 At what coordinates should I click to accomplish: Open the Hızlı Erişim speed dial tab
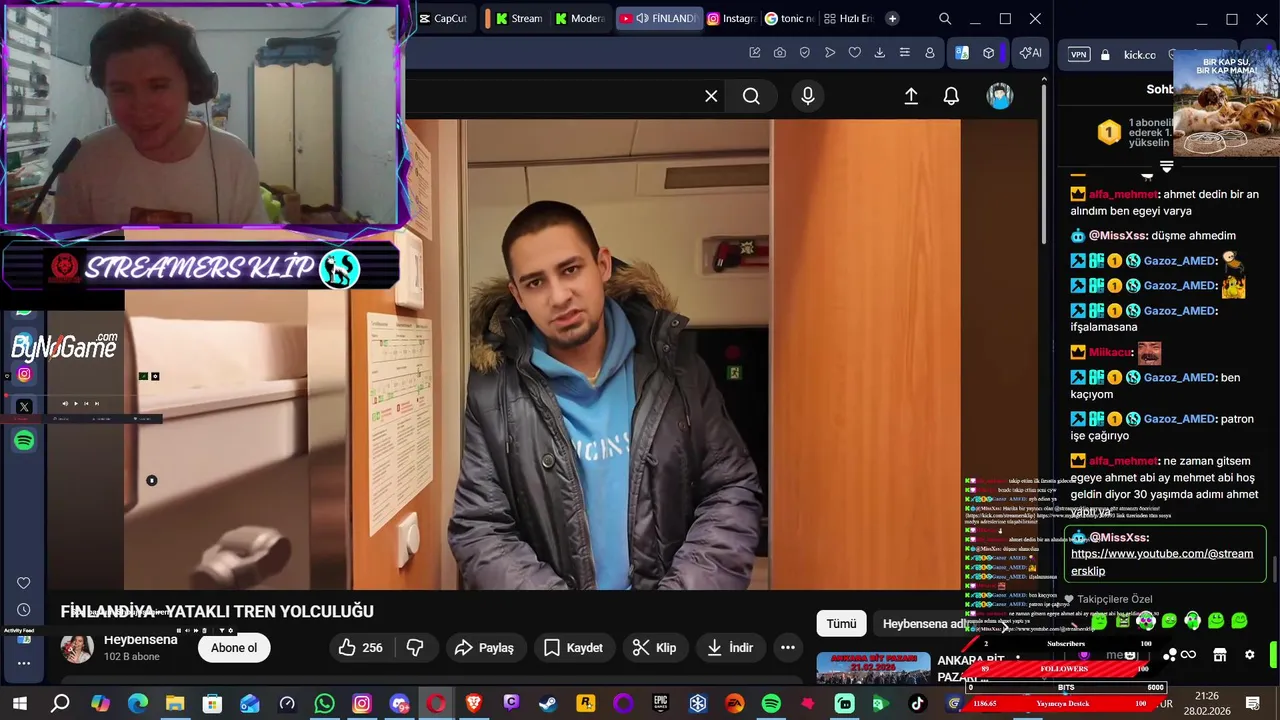tap(848, 18)
